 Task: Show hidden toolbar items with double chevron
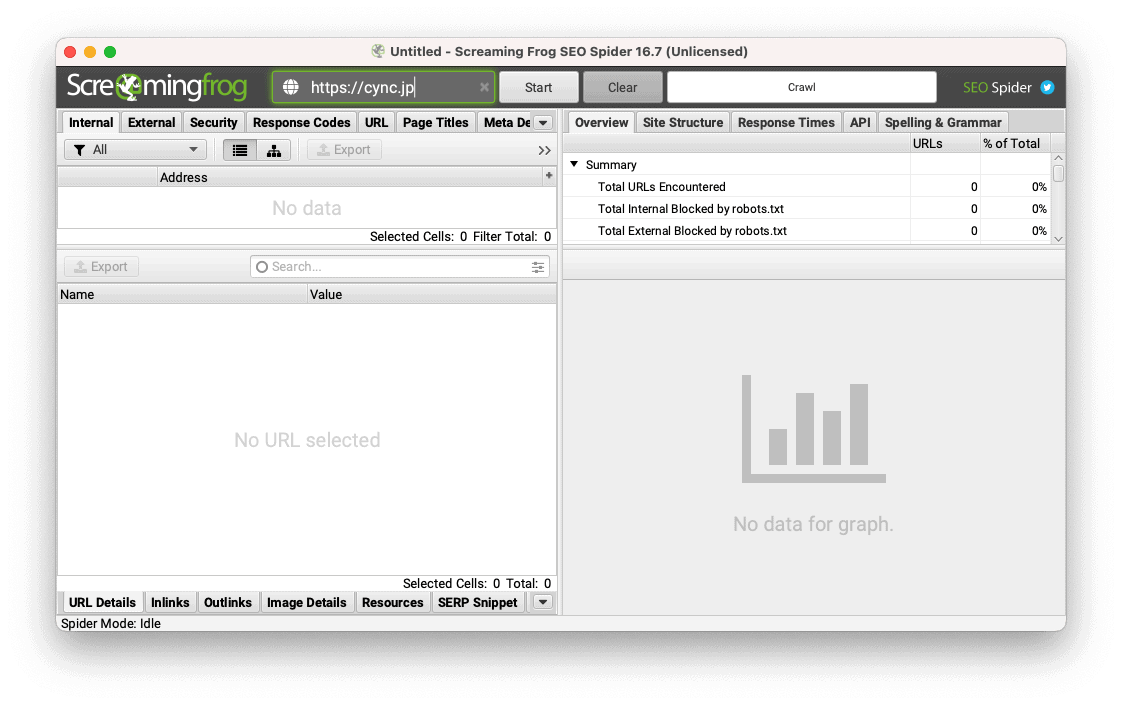[544, 150]
